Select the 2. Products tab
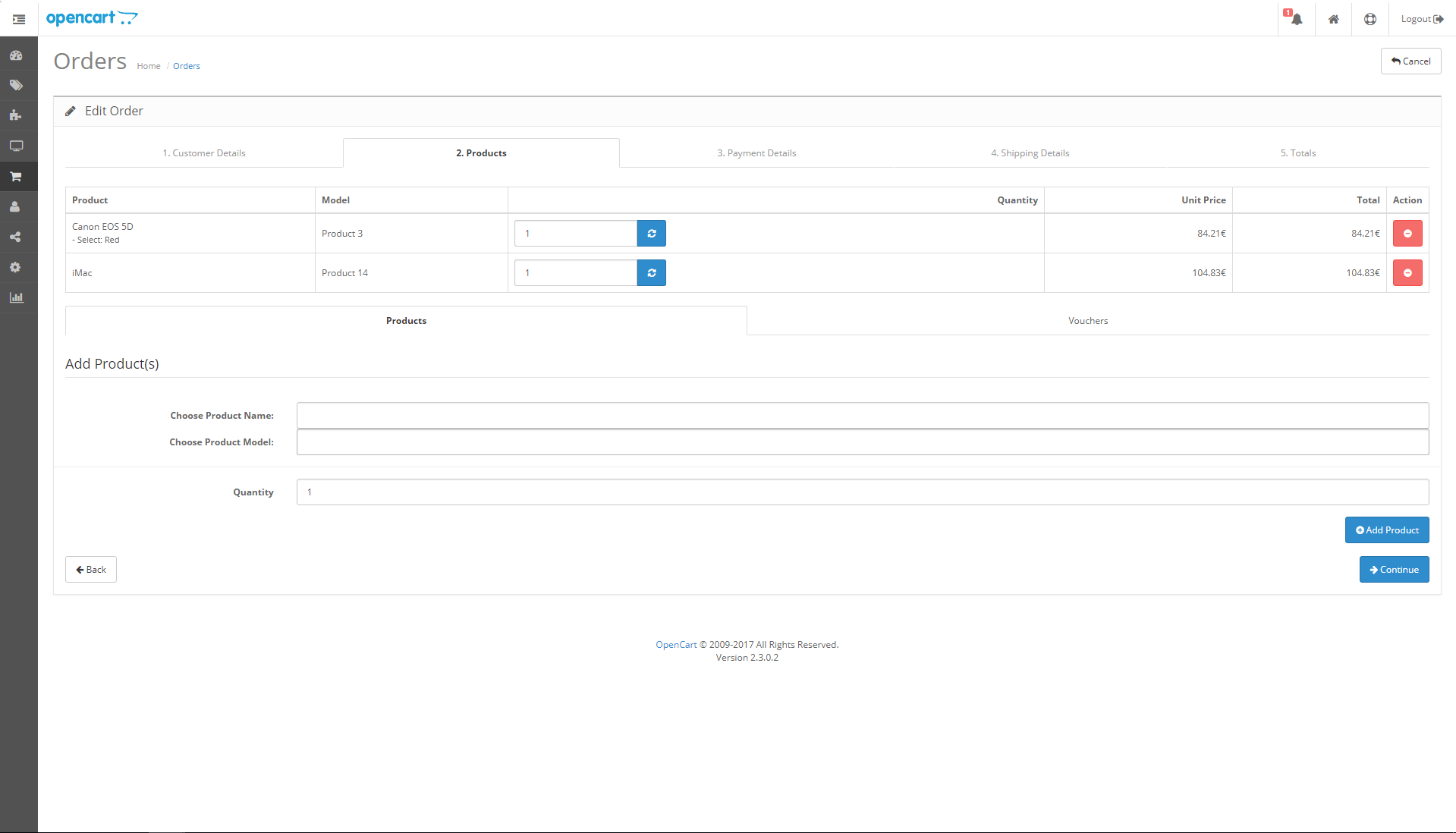 pyautogui.click(x=481, y=153)
